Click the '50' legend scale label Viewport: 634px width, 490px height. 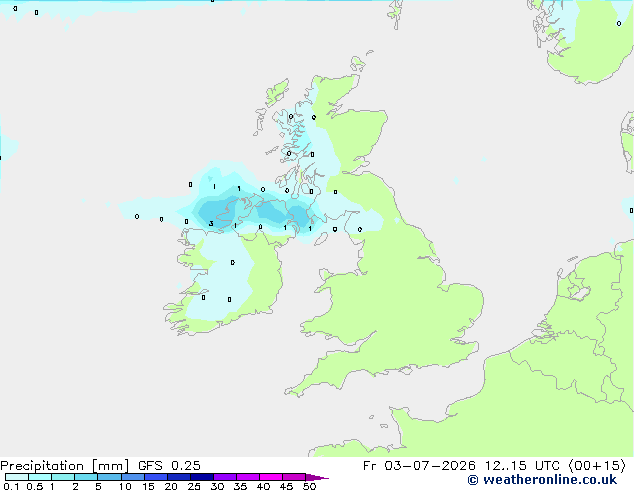tap(309, 486)
